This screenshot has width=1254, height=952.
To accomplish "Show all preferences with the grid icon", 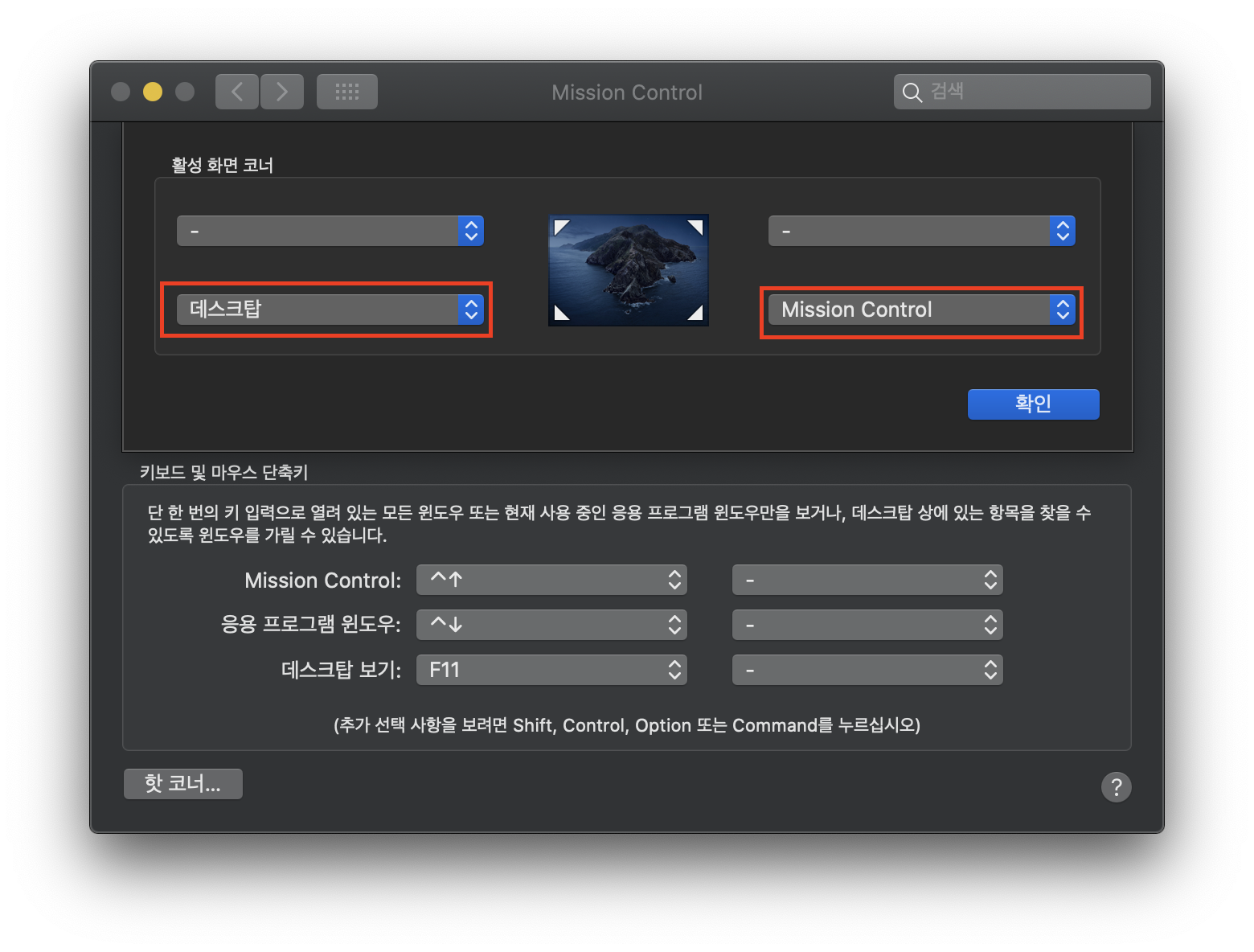I will [347, 92].
